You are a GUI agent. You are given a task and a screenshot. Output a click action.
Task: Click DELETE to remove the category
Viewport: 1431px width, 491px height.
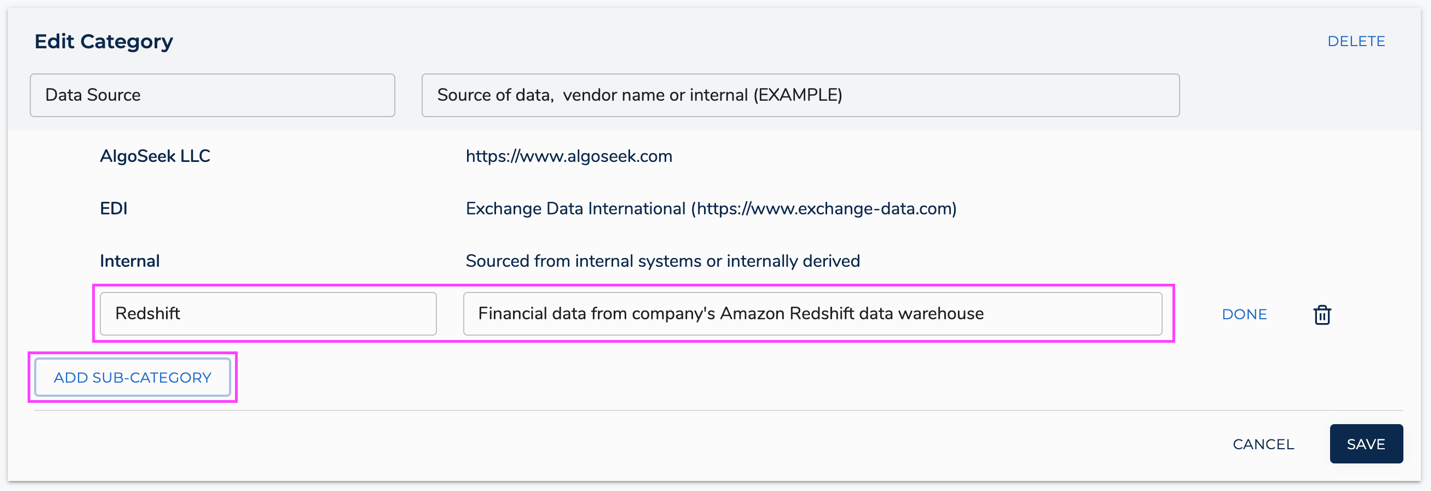(1356, 41)
